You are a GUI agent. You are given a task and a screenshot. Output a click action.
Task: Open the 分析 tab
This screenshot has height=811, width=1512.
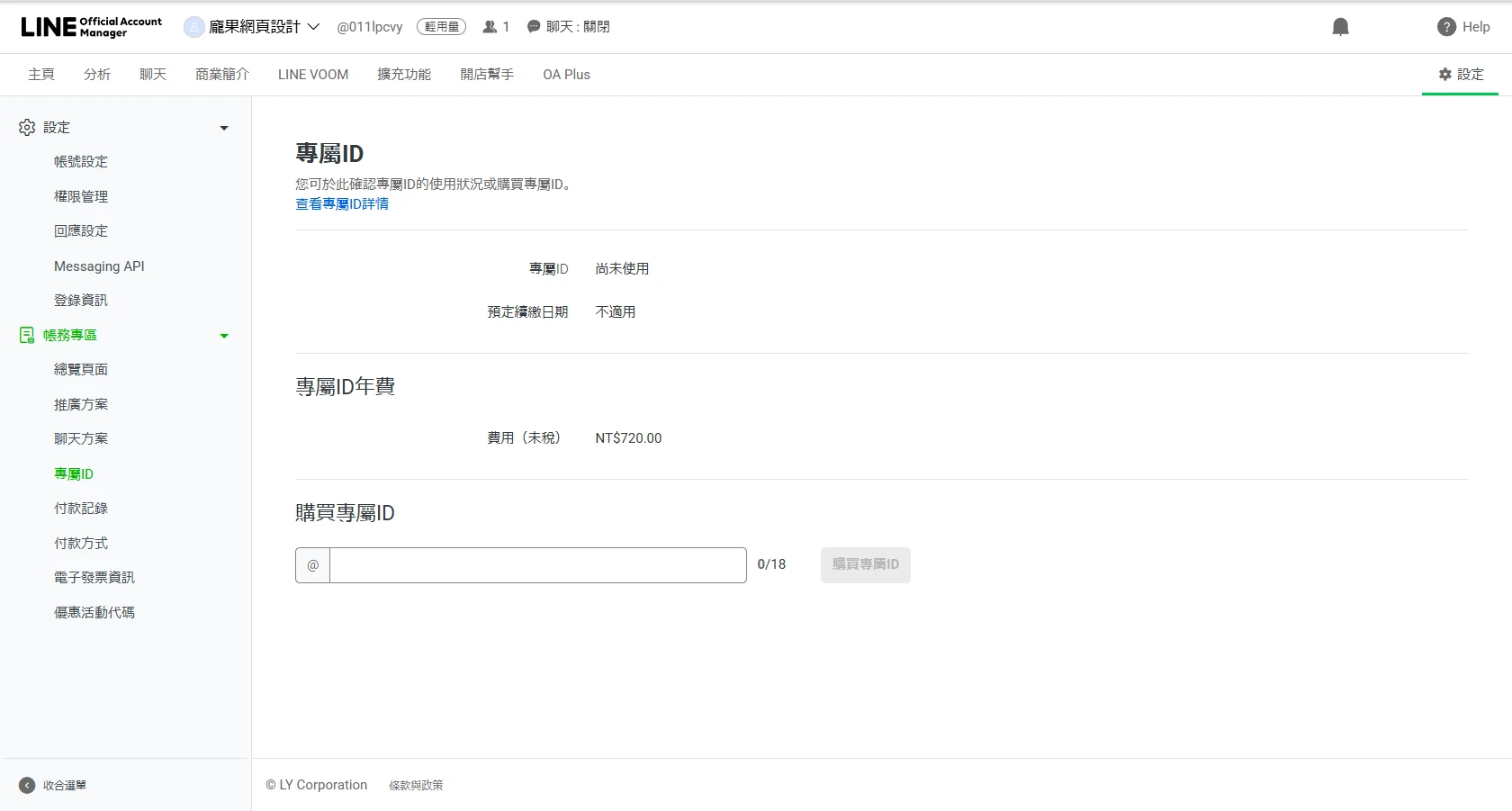click(97, 75)
